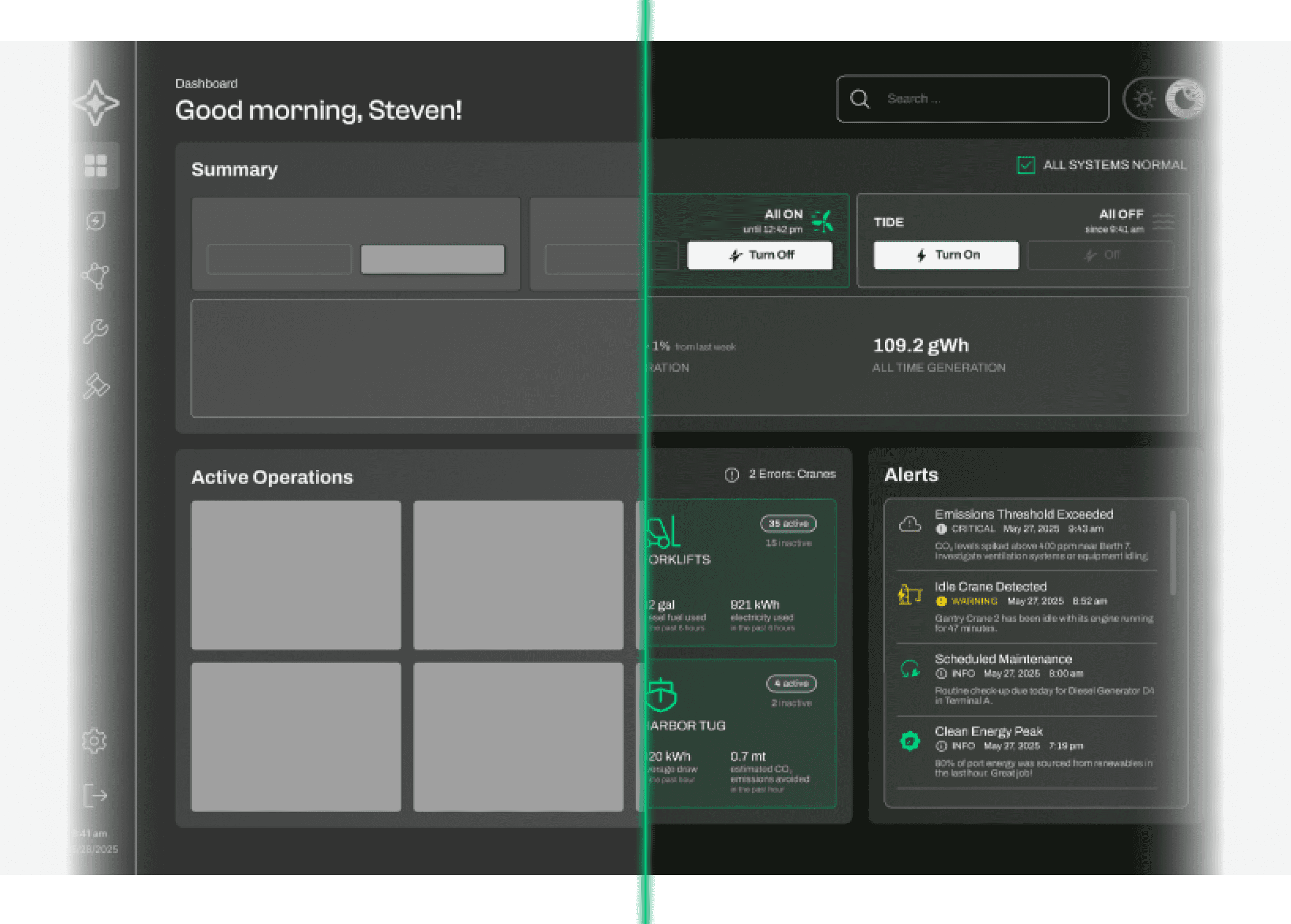Click the logout icon in sidebar

95,795
